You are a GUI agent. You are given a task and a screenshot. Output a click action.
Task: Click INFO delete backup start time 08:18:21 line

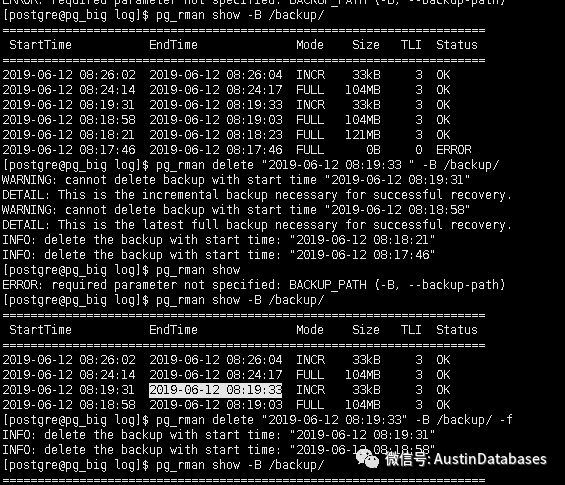click(218, 240)
